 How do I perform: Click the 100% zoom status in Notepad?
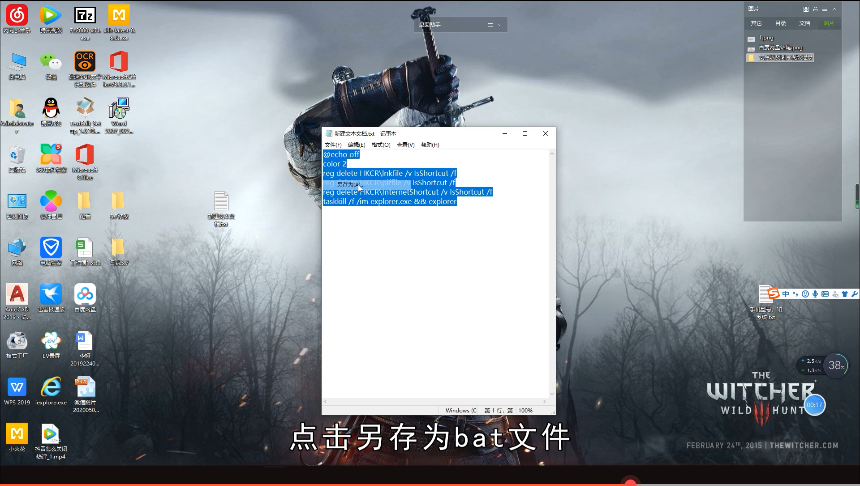525,410
